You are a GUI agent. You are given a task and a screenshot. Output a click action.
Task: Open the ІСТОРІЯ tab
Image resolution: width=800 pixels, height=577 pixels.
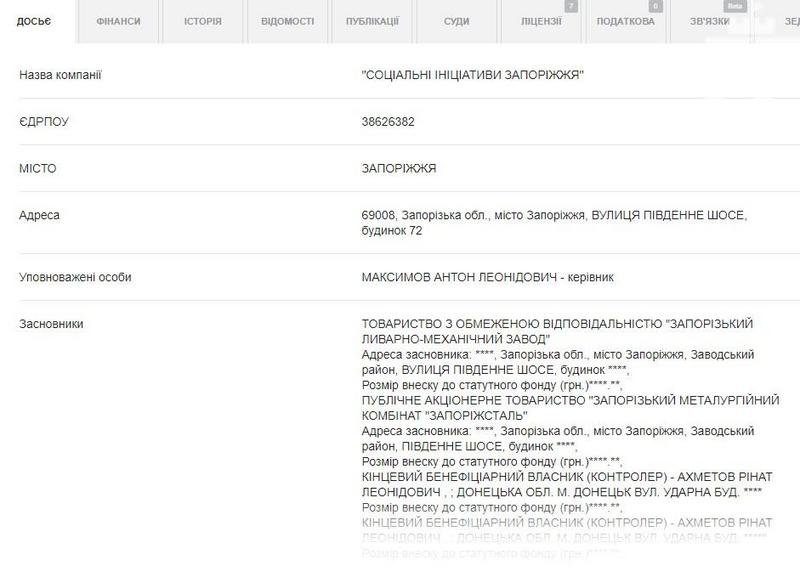pos(203,21)
